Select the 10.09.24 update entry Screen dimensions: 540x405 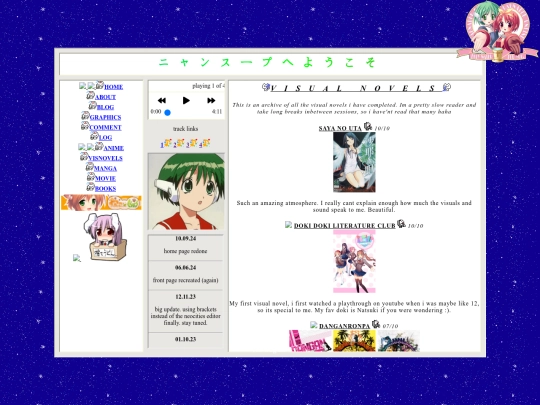pyautogui.click(x=185, y=239)
